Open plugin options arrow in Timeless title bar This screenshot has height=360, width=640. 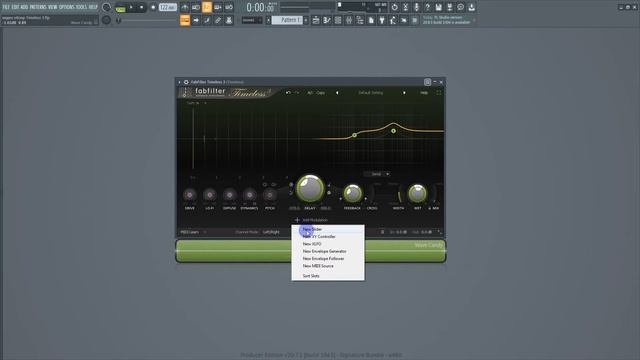point(179,82)
